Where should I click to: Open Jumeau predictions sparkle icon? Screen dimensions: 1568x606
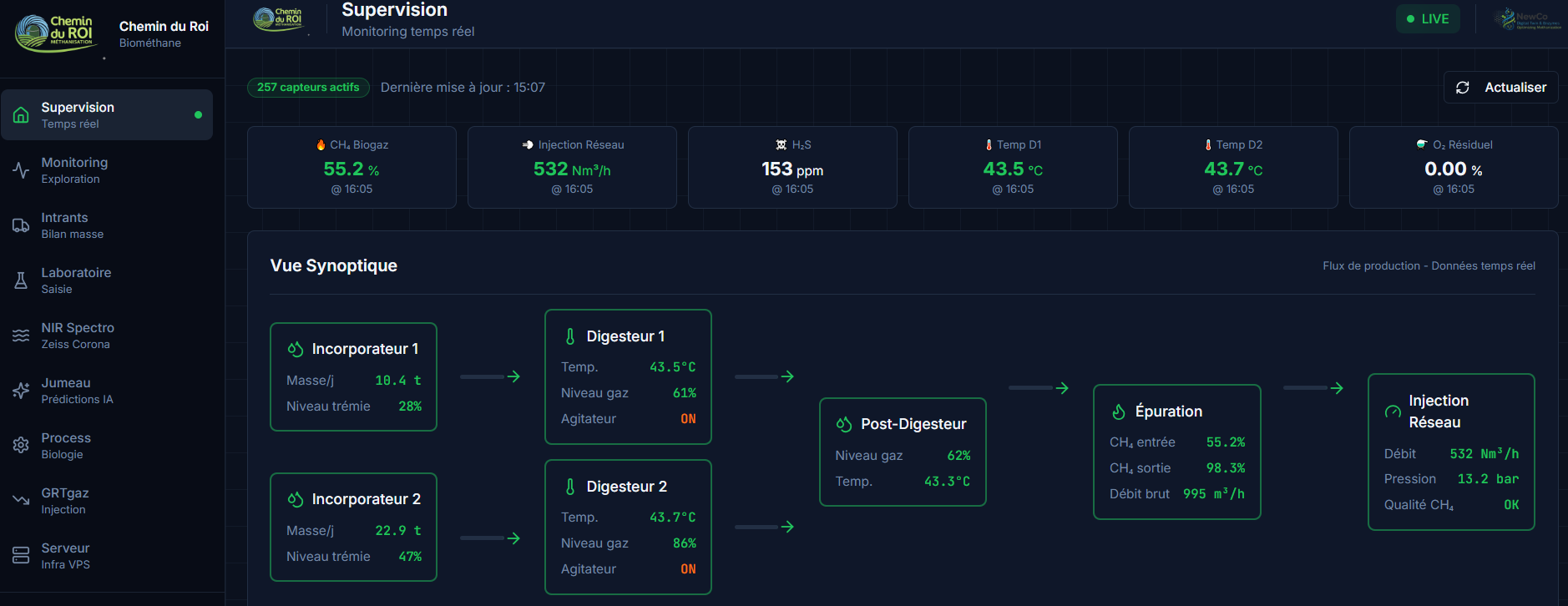point(21,391)
